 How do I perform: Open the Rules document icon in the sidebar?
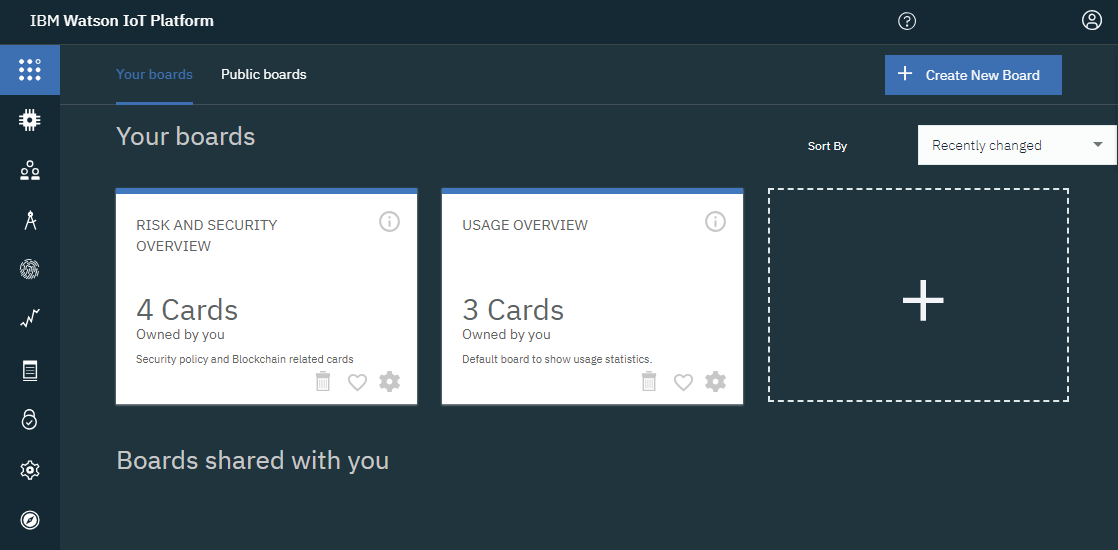pos(30,370)
